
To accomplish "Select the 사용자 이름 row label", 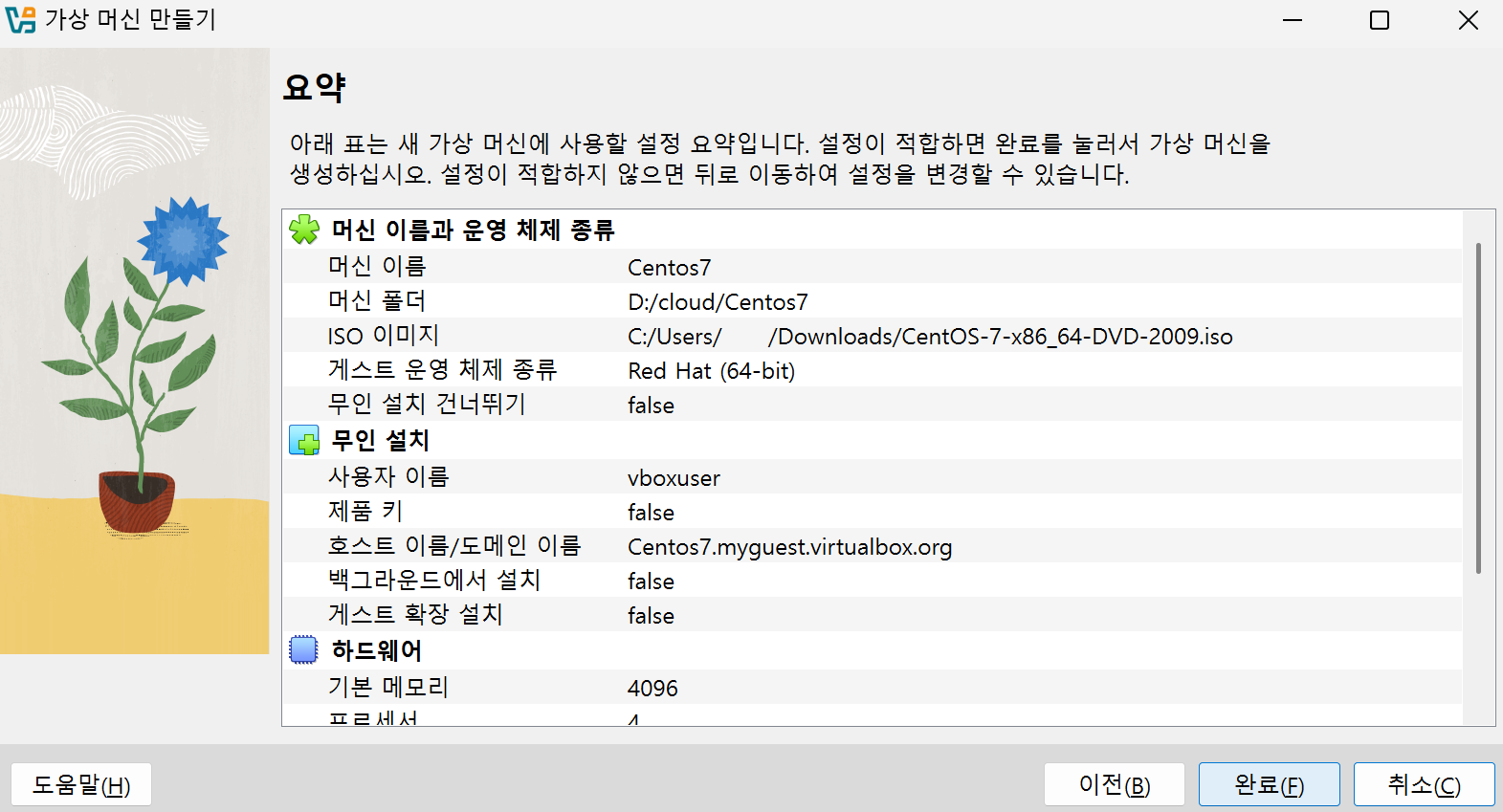I will click(387, 477).
